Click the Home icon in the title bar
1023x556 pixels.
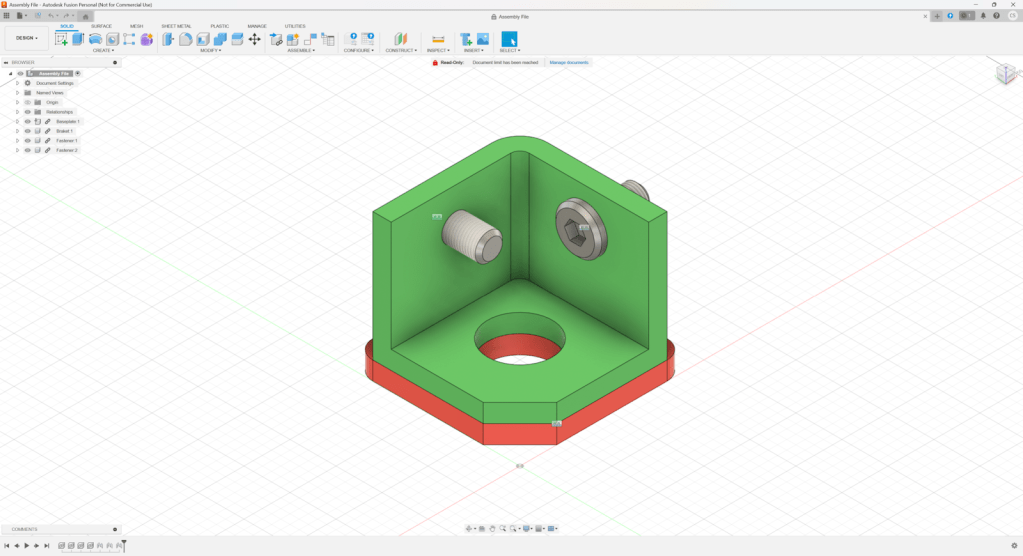pyautogui.click(x=86, y=16)
